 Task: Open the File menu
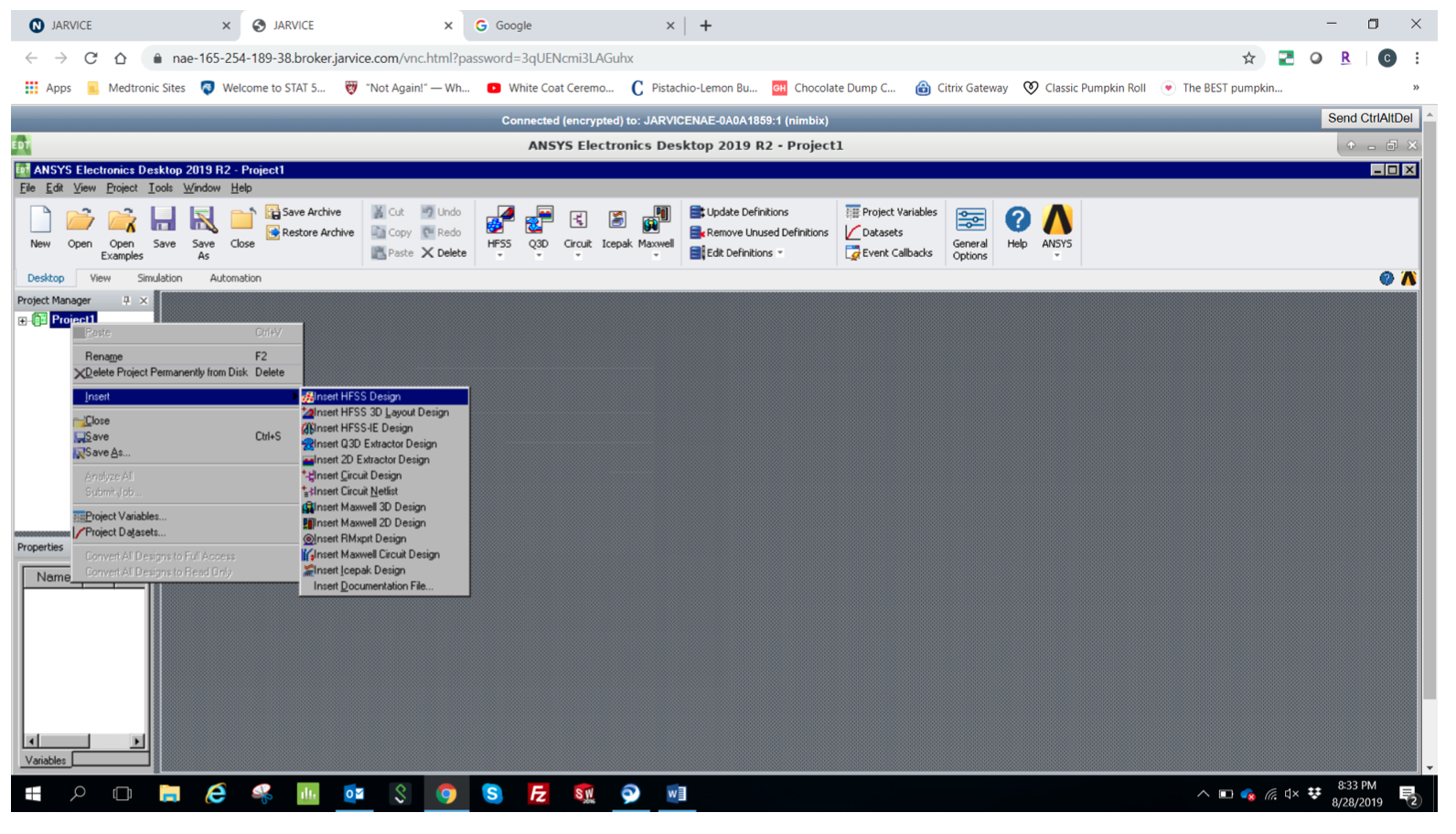pos(27,188)
